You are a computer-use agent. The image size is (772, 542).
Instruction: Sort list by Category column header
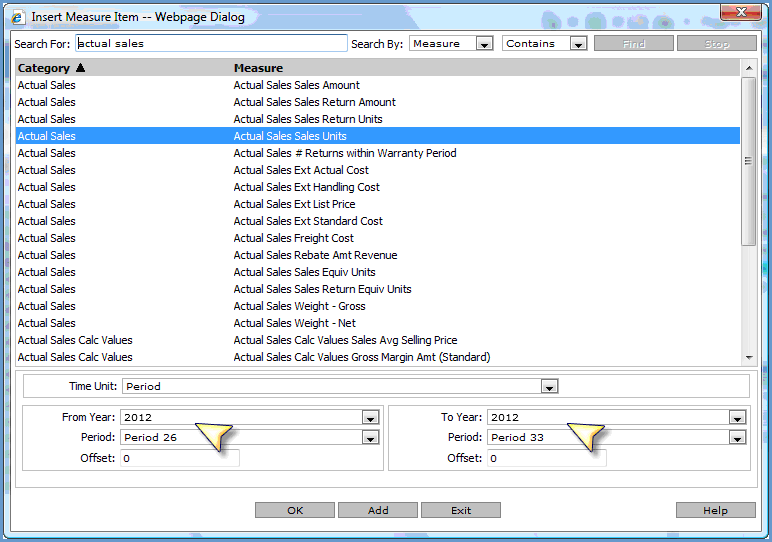(x=44, y=68)
